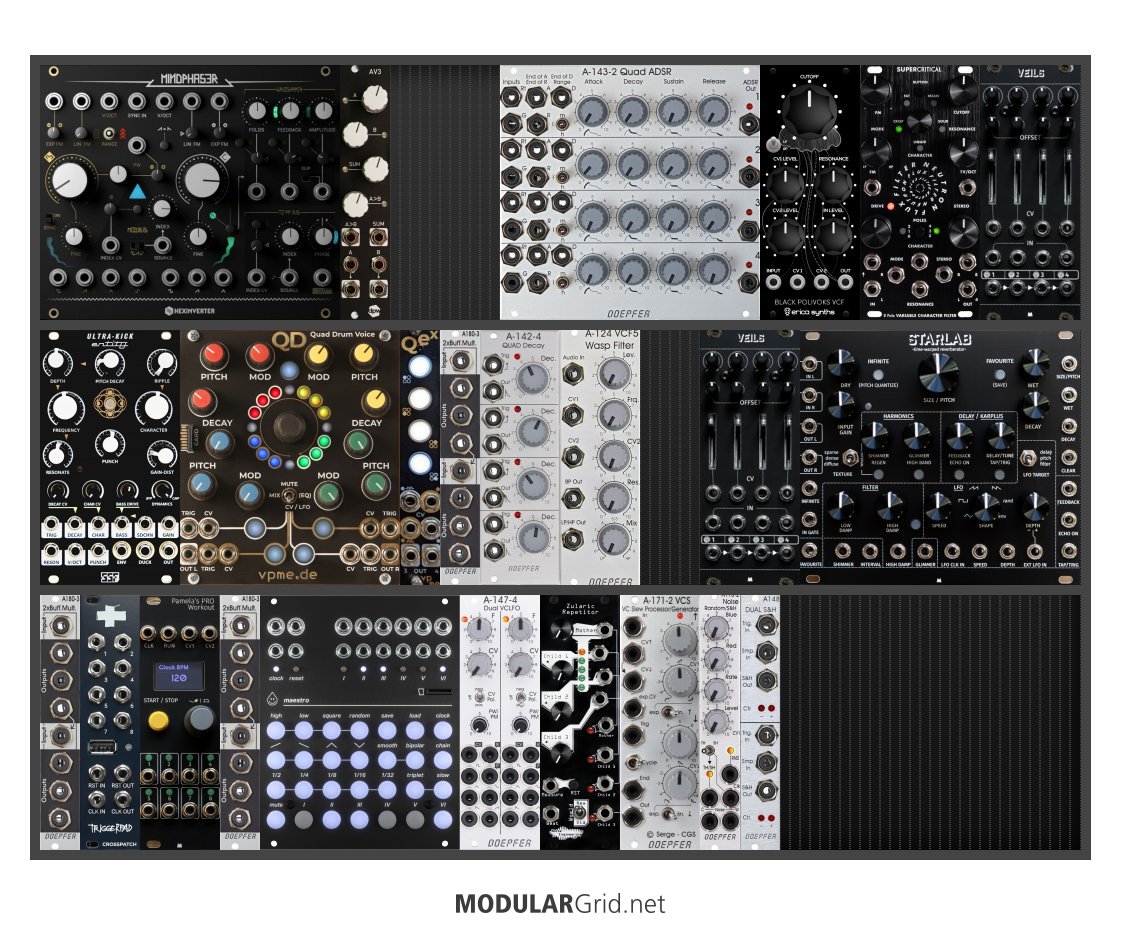Screen dimensions: 1121x925
Task: Select the 'square' waveform button on maestro
Action: pyautogui.click(x=332, y=731)
